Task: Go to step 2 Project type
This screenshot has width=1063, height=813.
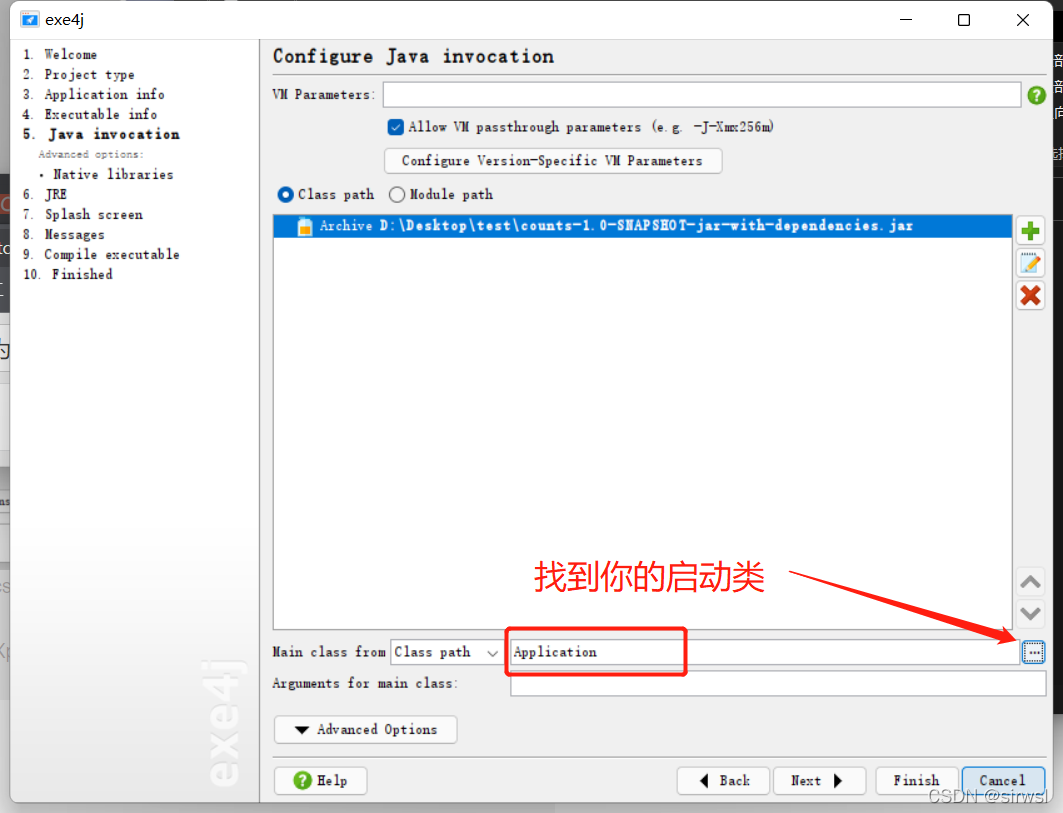Action: click(x=79, y=75)
